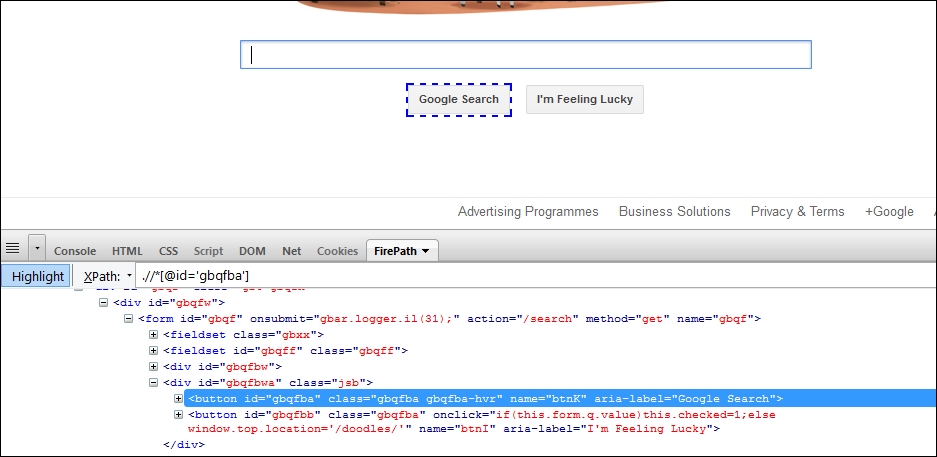Image resolution: width=937 pixels, height=457 pixels.
Task: Open the FirePath tab dropdown menu
Action: [x=425, y=251]
